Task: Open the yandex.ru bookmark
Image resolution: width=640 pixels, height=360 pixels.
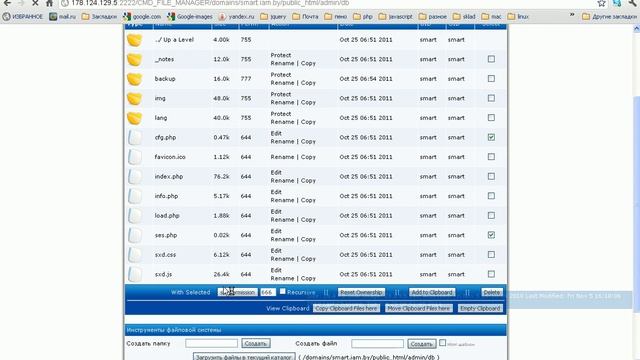Action: pos(236,17)
